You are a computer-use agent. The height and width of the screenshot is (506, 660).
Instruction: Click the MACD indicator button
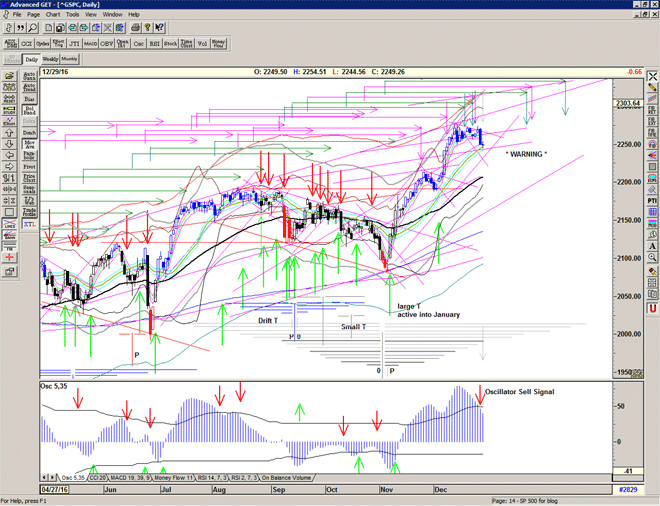click(x=91, y=43)
